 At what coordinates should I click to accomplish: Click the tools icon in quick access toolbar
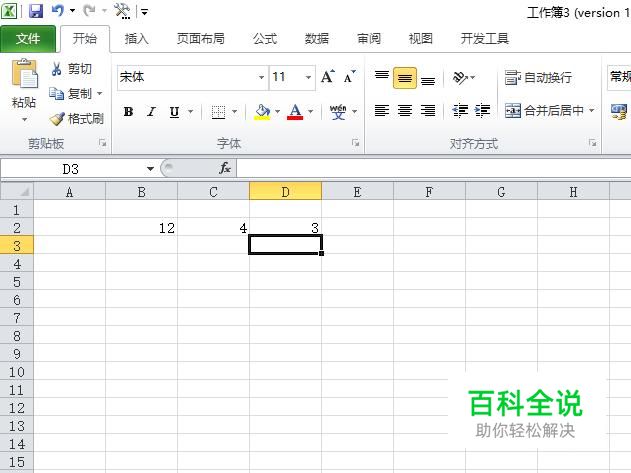[x=122, y=11]
